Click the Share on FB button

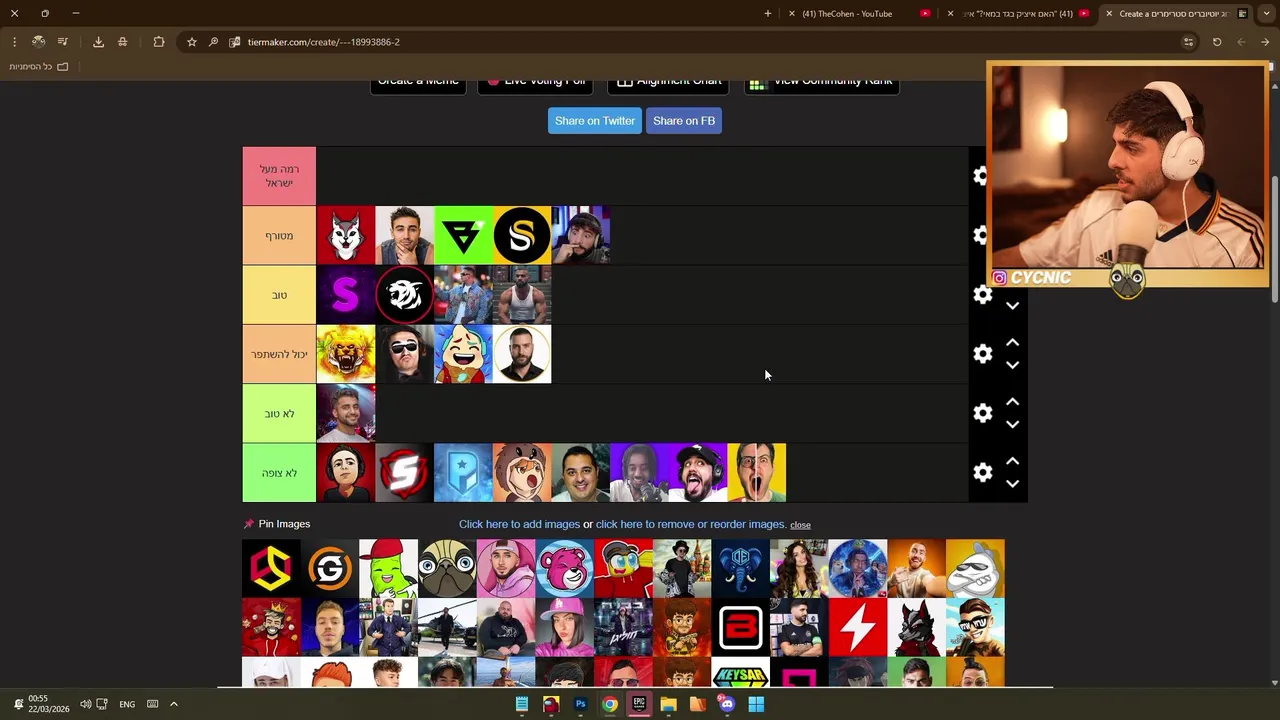684,121
